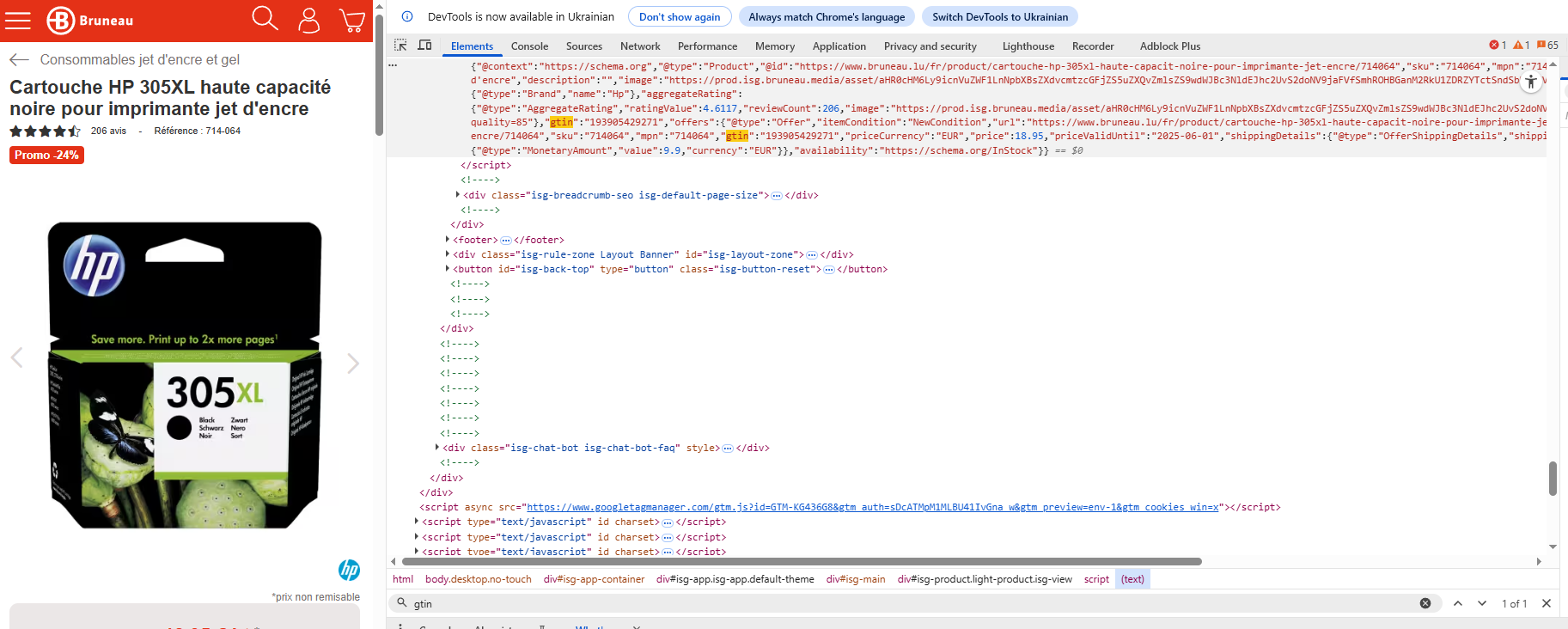The width and height of the screenshot is (1568, 629).
Task: Open the Adblock Plus tab
Action: [1170, 46]
